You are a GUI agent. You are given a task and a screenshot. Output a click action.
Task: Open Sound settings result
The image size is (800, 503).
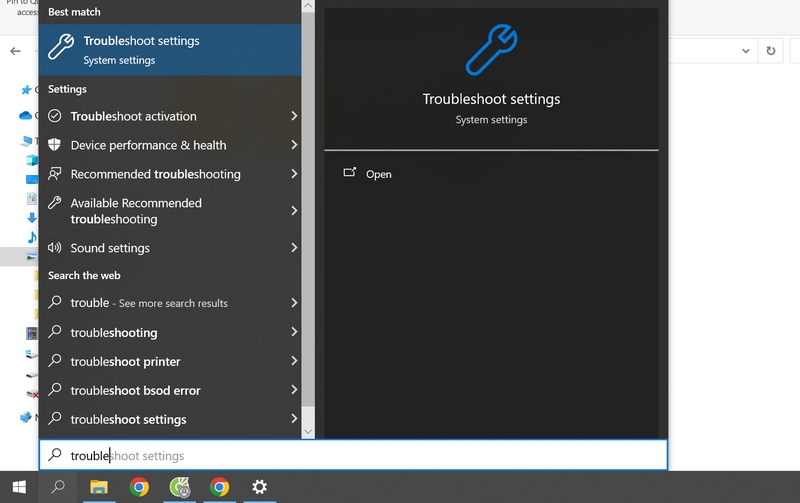170,248
